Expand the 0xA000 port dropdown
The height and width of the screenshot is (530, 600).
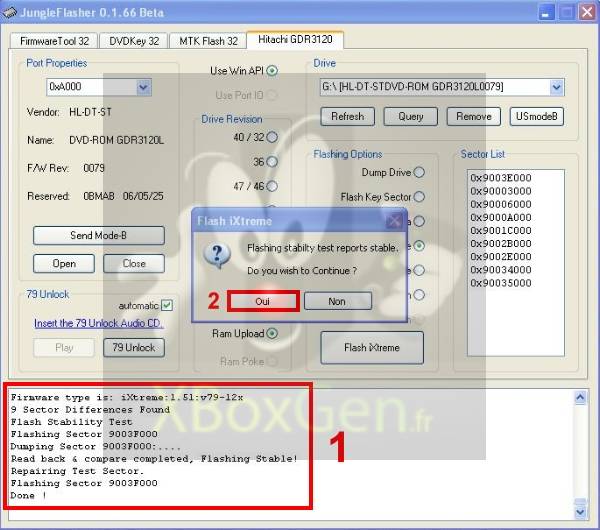(x=143, y=87)
